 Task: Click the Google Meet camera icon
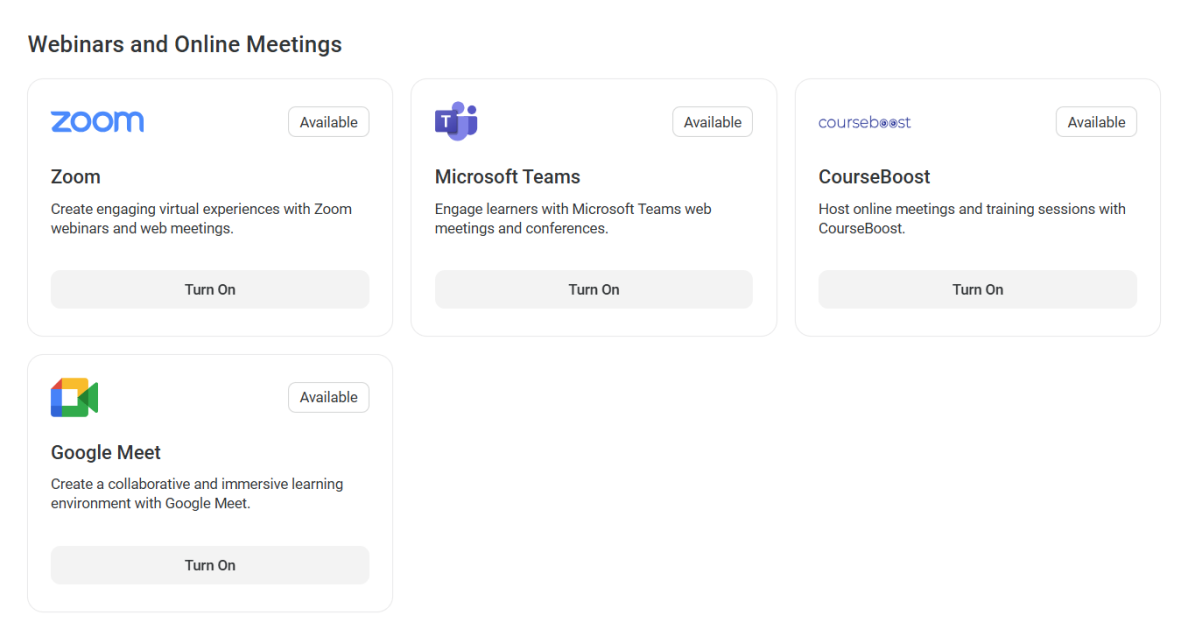[x=74, y=398]
